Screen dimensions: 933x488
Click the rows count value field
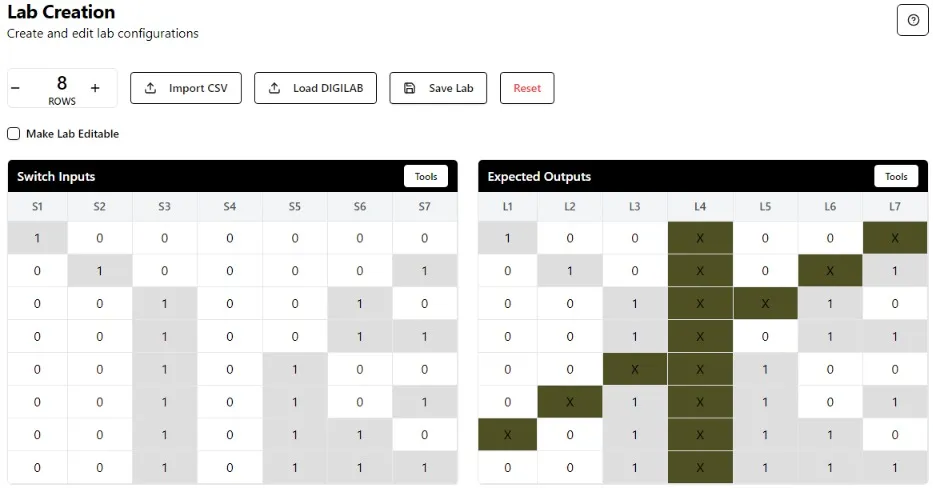click(x=62, y=84)
